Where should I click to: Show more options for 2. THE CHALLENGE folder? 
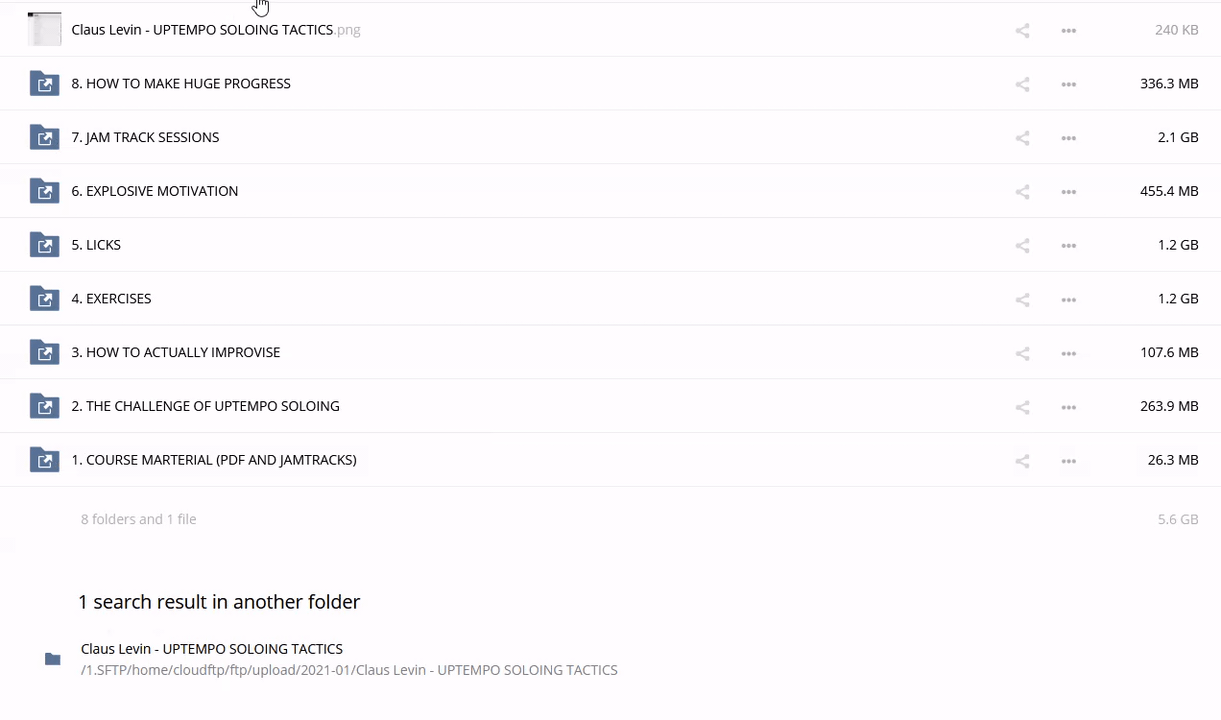(x=1068, y=407)
